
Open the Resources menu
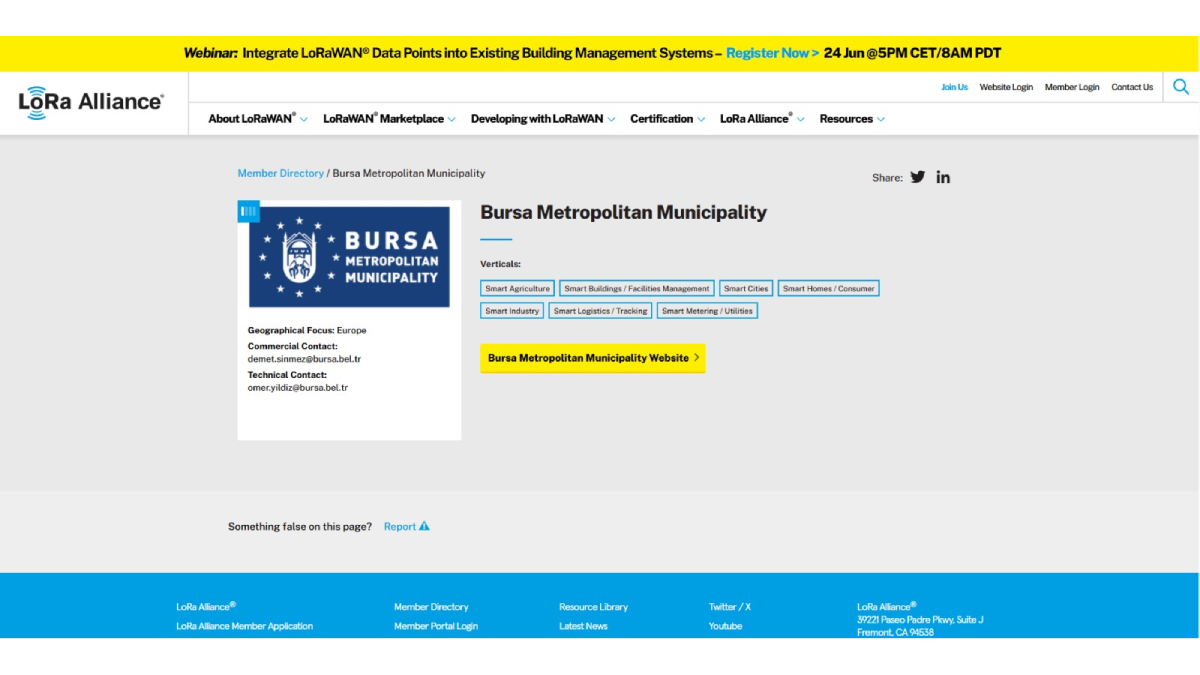pos(852,119)
